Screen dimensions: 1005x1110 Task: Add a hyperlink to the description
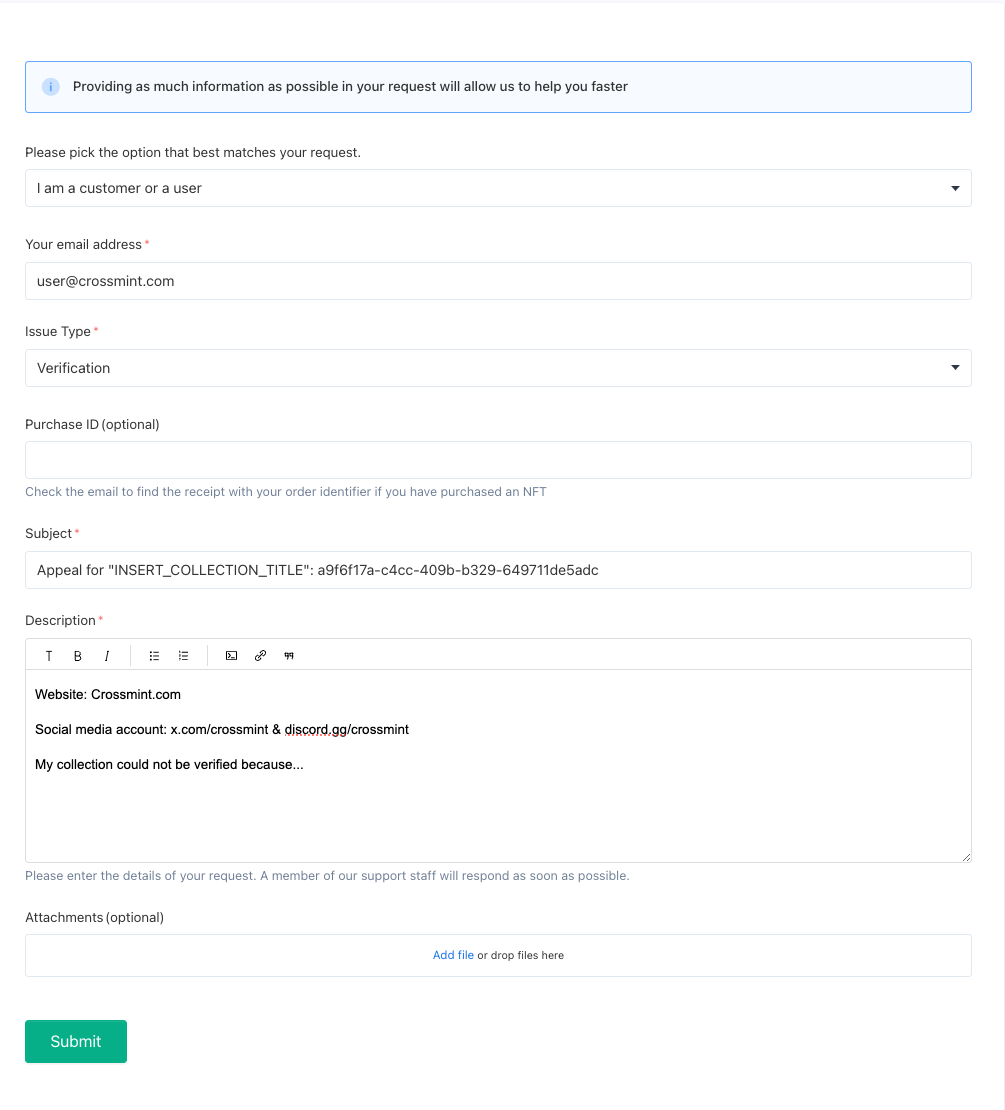click(260, 656)
